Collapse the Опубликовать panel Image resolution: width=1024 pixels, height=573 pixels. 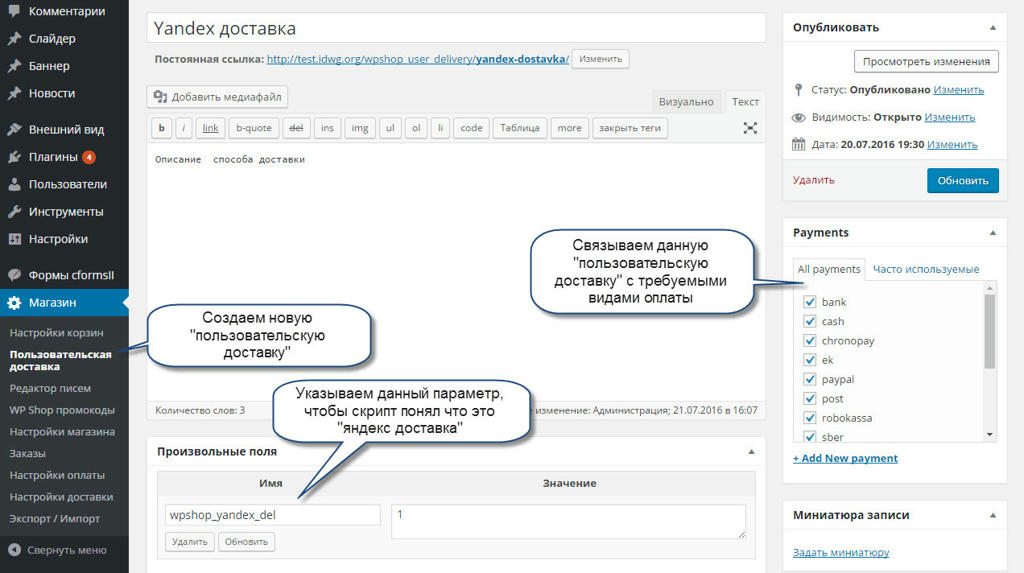(x=993, y=27)
